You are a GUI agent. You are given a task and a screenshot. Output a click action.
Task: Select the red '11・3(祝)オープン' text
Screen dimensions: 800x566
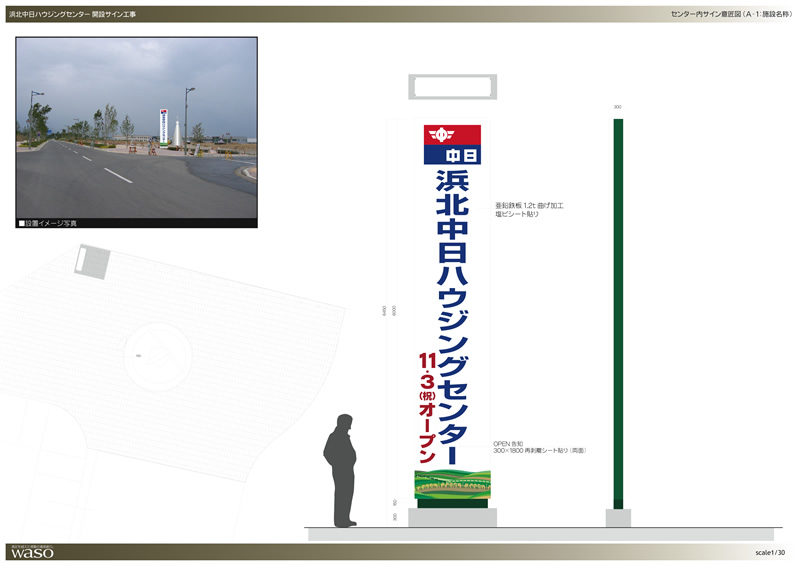(427, 407)
